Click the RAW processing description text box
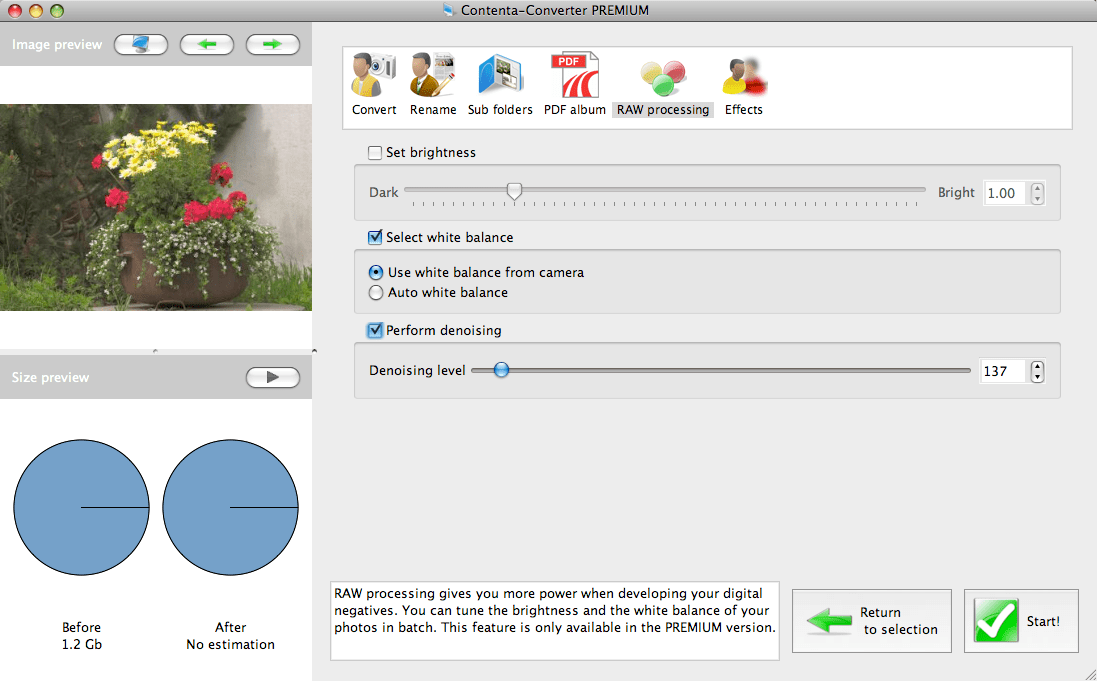The width and height of the screenshot is (1097, 681). pyautogui.click(x=555, y=621)
